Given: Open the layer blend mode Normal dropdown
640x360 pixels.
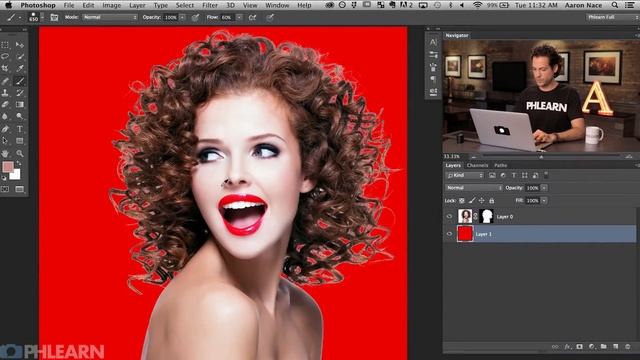Looking at the screenshot, I should pos(474,188).
